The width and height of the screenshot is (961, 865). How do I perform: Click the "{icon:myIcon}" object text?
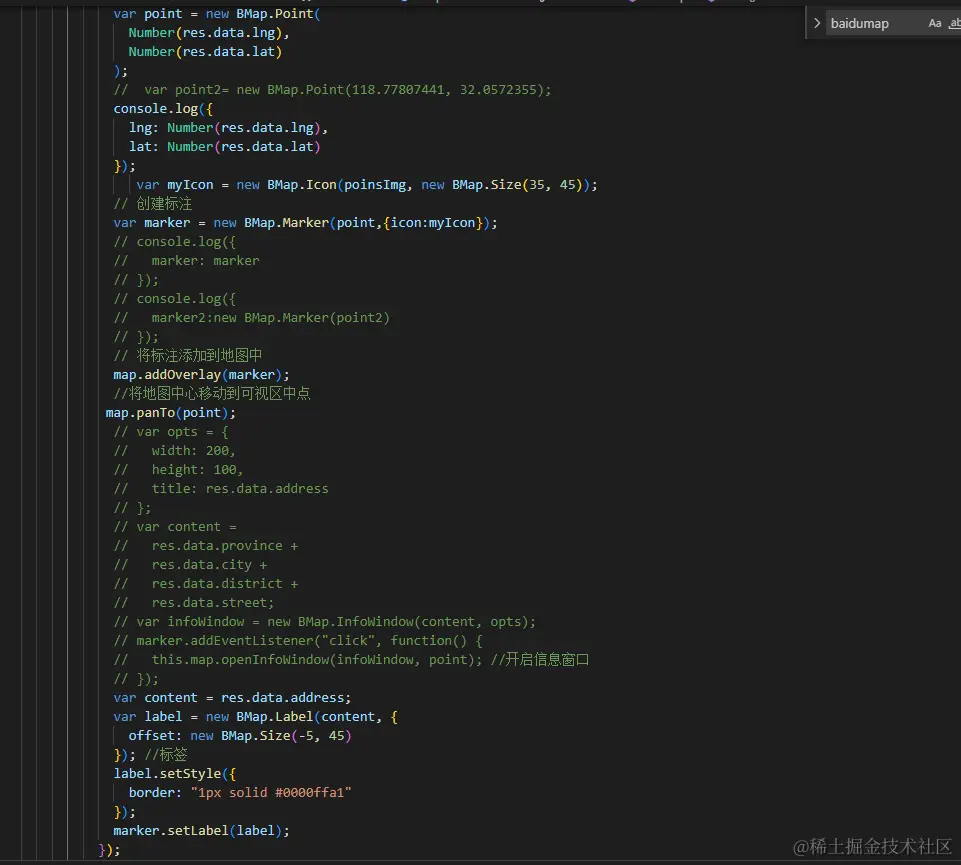coord(433,223)
